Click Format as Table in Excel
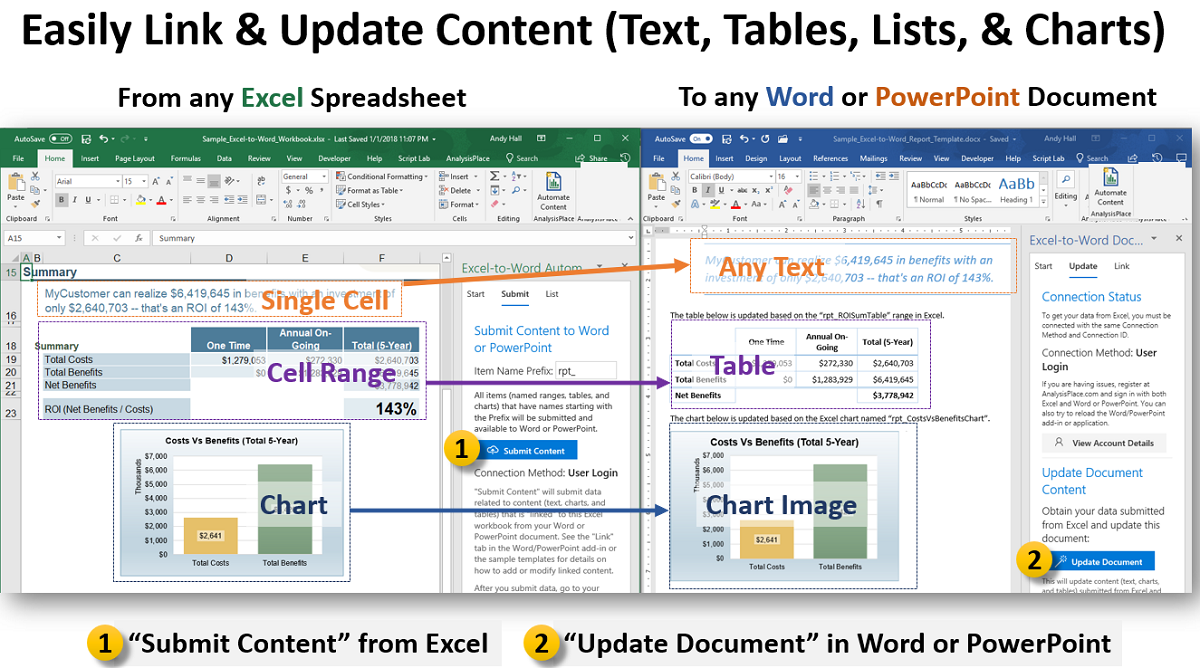 coord(369,190)
